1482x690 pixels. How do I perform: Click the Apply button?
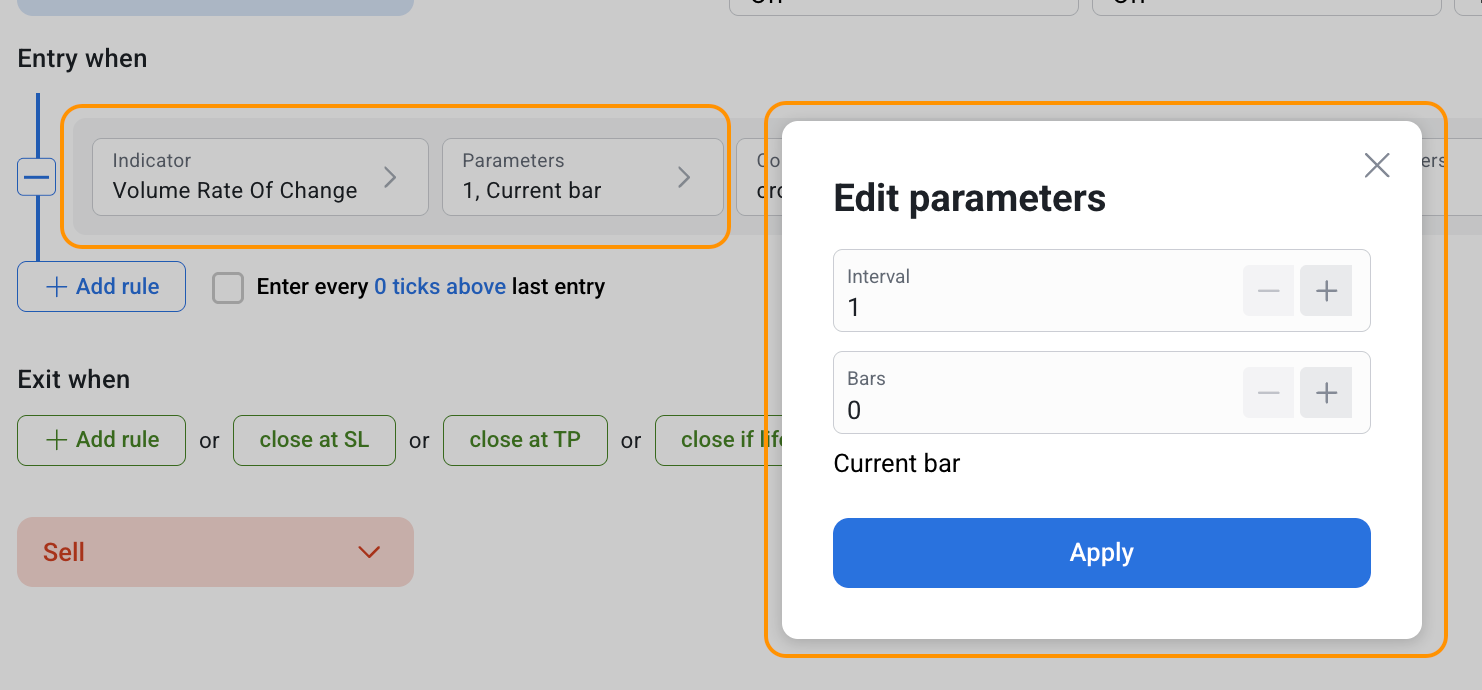[x=1101, y=553]
